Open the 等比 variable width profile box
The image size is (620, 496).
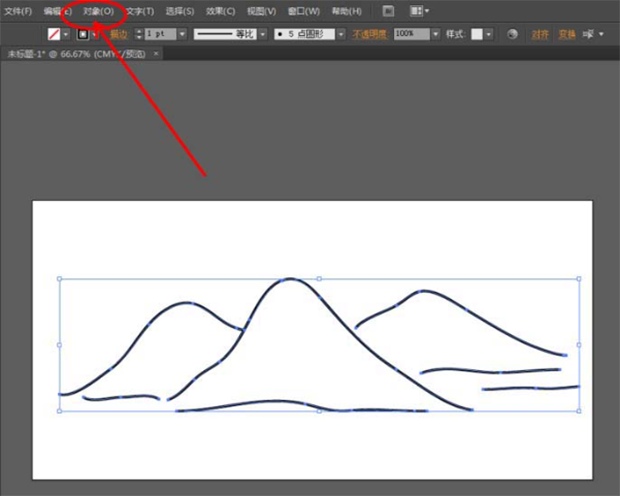[225, 34]
